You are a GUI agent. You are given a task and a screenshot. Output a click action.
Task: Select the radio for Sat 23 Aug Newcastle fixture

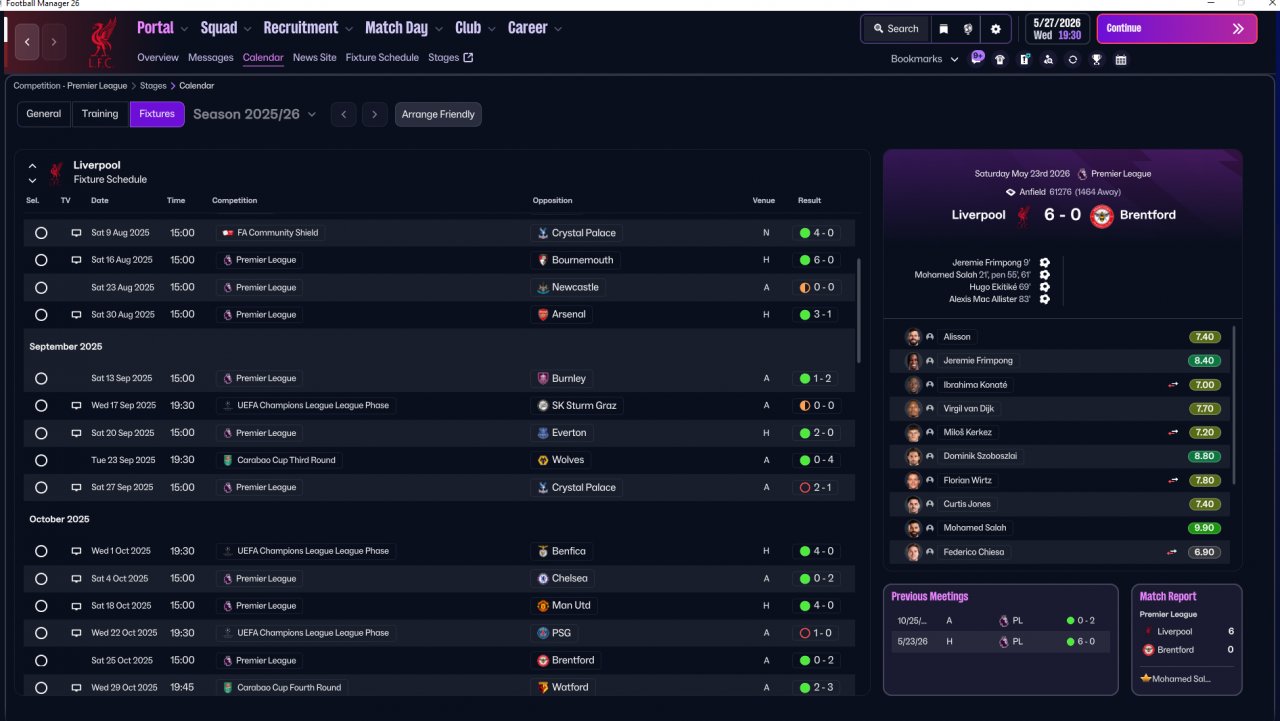point(41,288)
